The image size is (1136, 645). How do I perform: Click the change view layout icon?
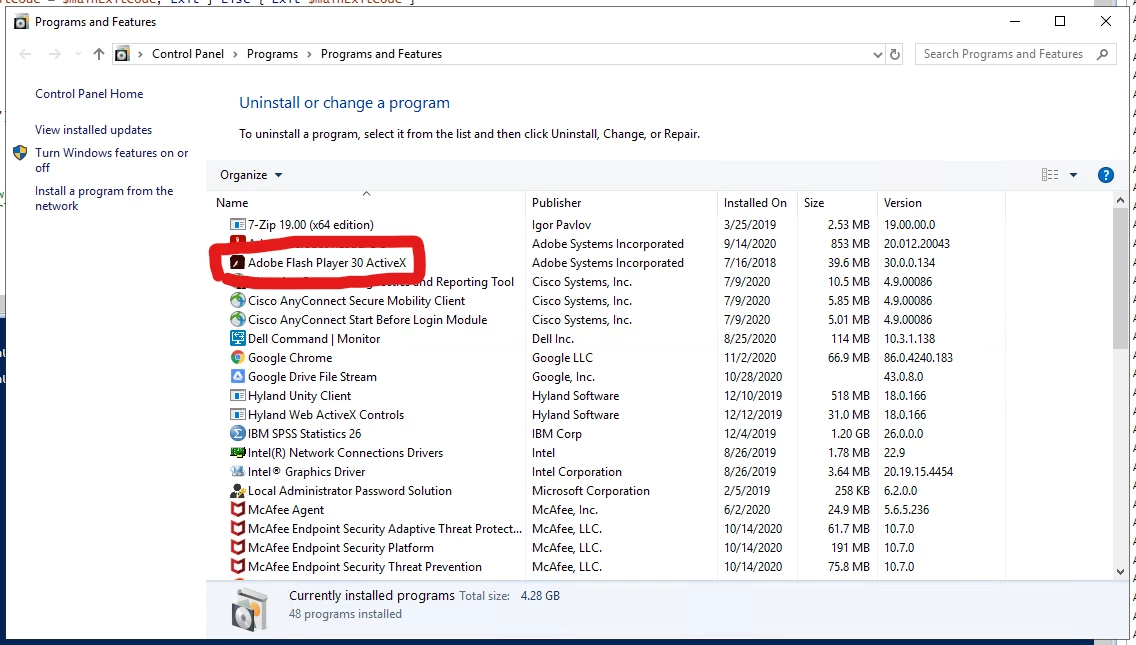(x=1050, y=175)
